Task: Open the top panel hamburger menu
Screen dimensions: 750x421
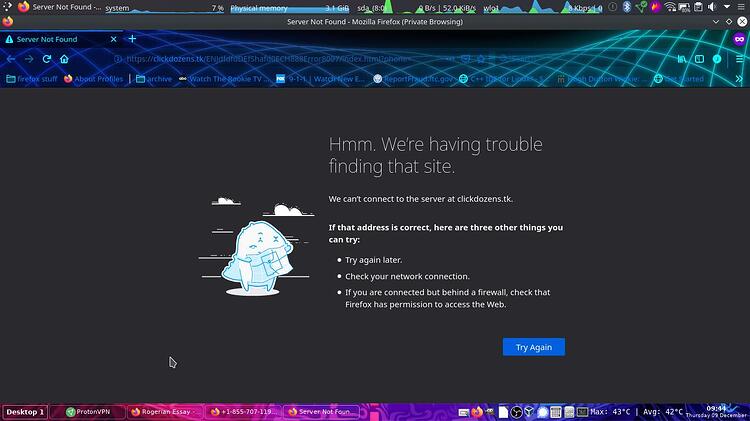Action: (741, 7)
